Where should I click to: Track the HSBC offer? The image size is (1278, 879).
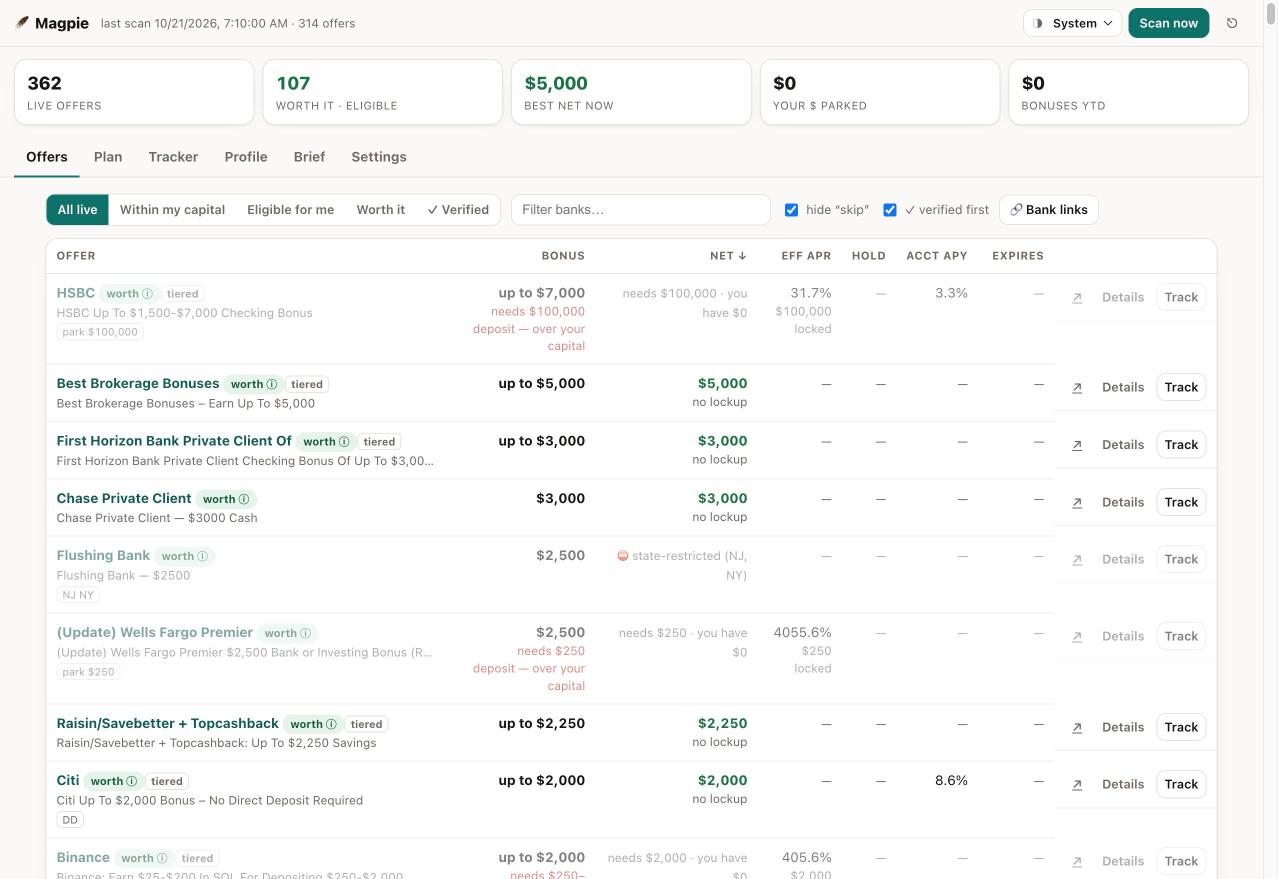coord(1181,298)
